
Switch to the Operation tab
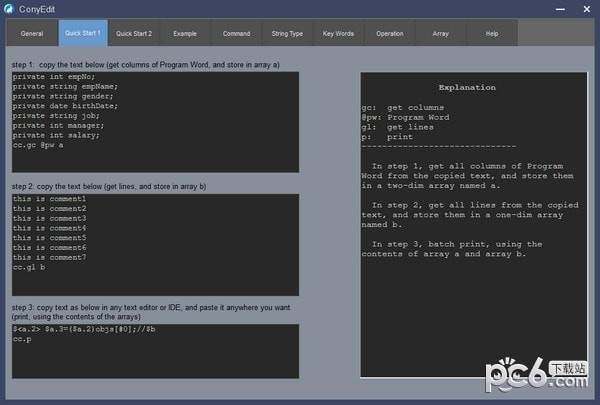(389, 33)
